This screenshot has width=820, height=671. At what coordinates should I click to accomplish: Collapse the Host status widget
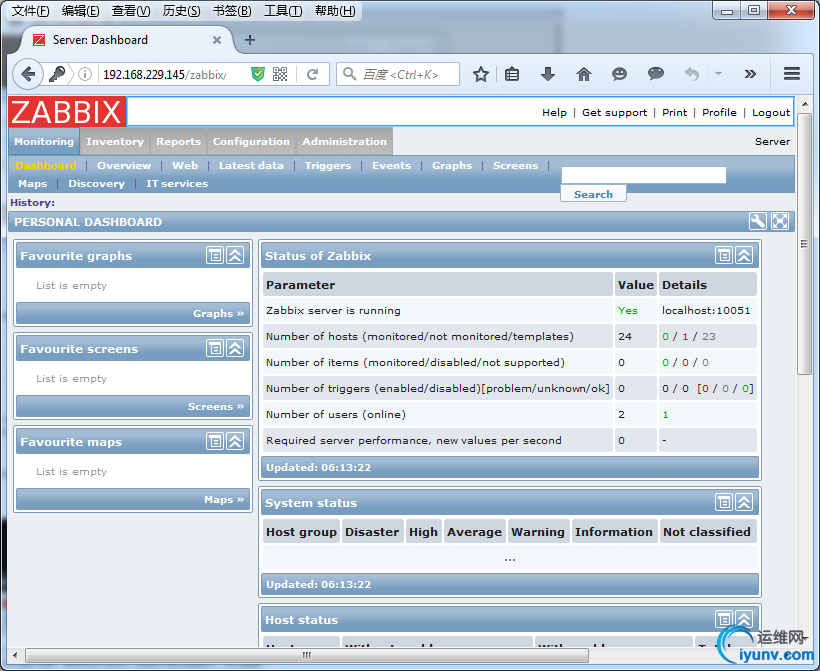744,619
